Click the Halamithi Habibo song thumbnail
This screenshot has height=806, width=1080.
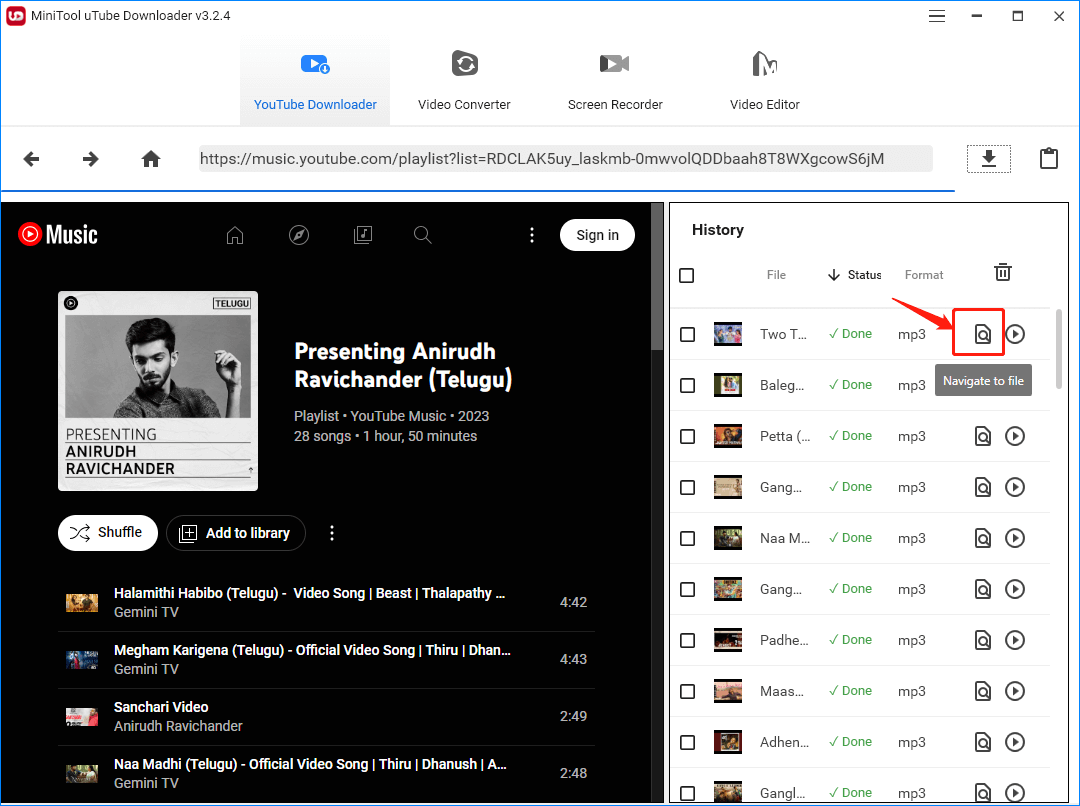point(82,603)
